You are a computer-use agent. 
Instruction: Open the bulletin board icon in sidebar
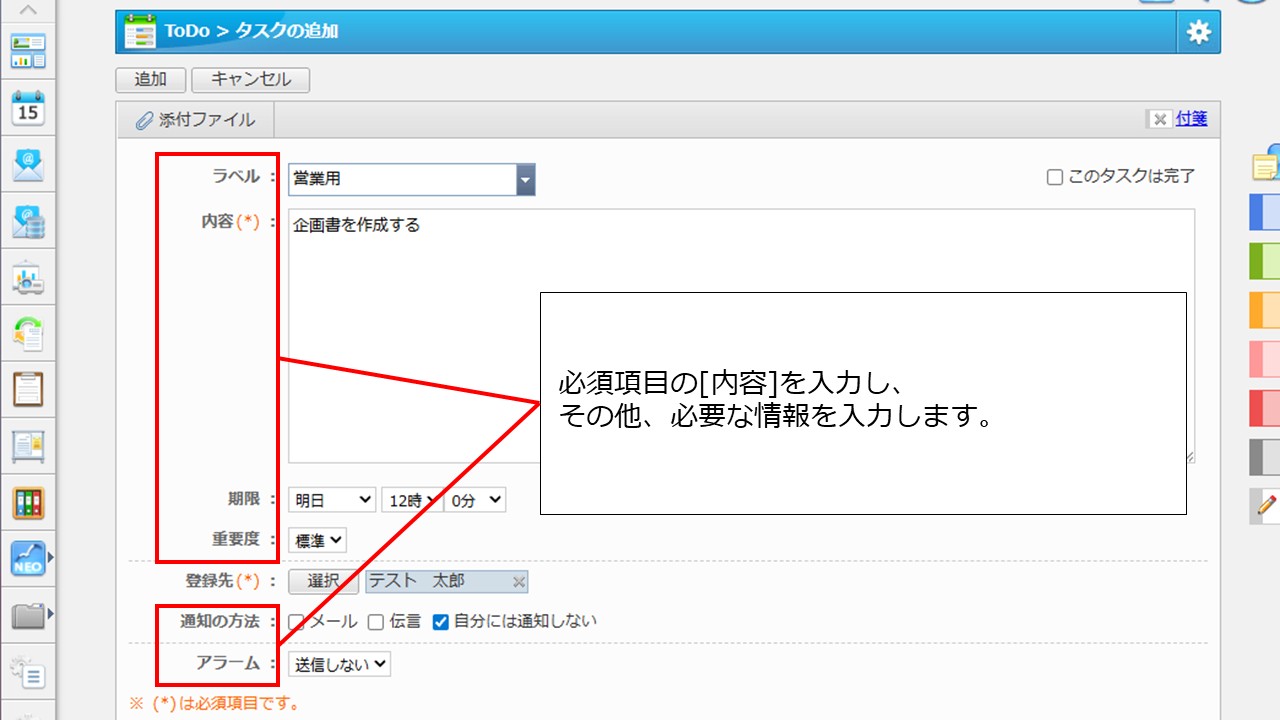point(28,446)
